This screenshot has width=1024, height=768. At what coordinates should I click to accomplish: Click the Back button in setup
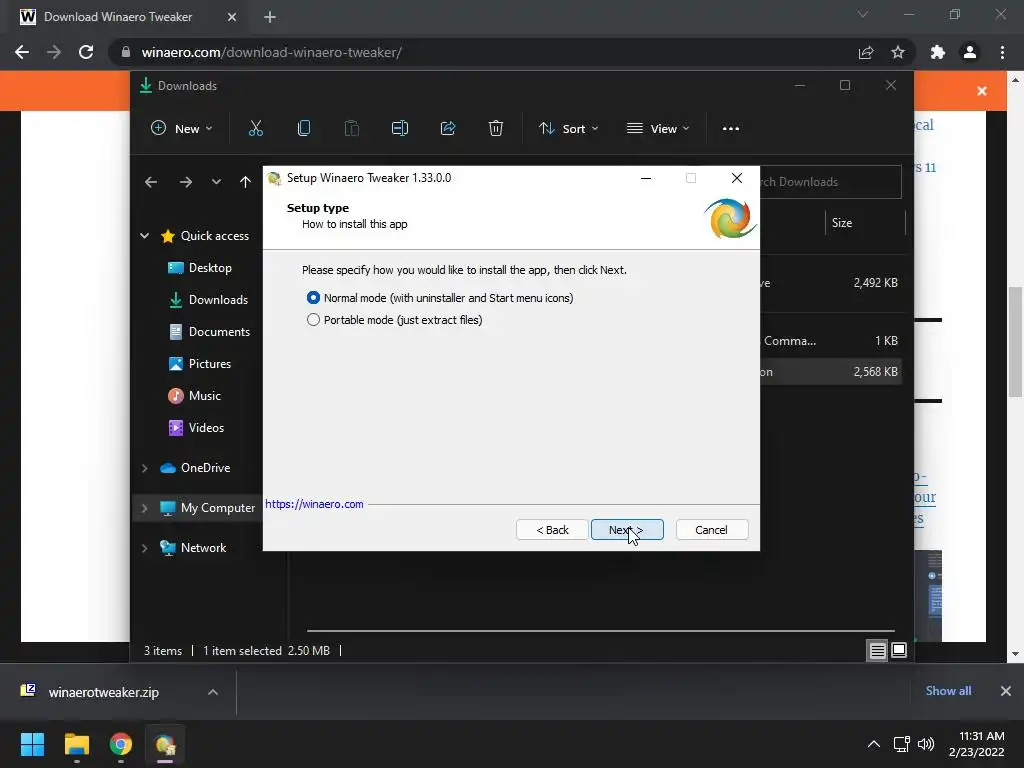(552, 530)
